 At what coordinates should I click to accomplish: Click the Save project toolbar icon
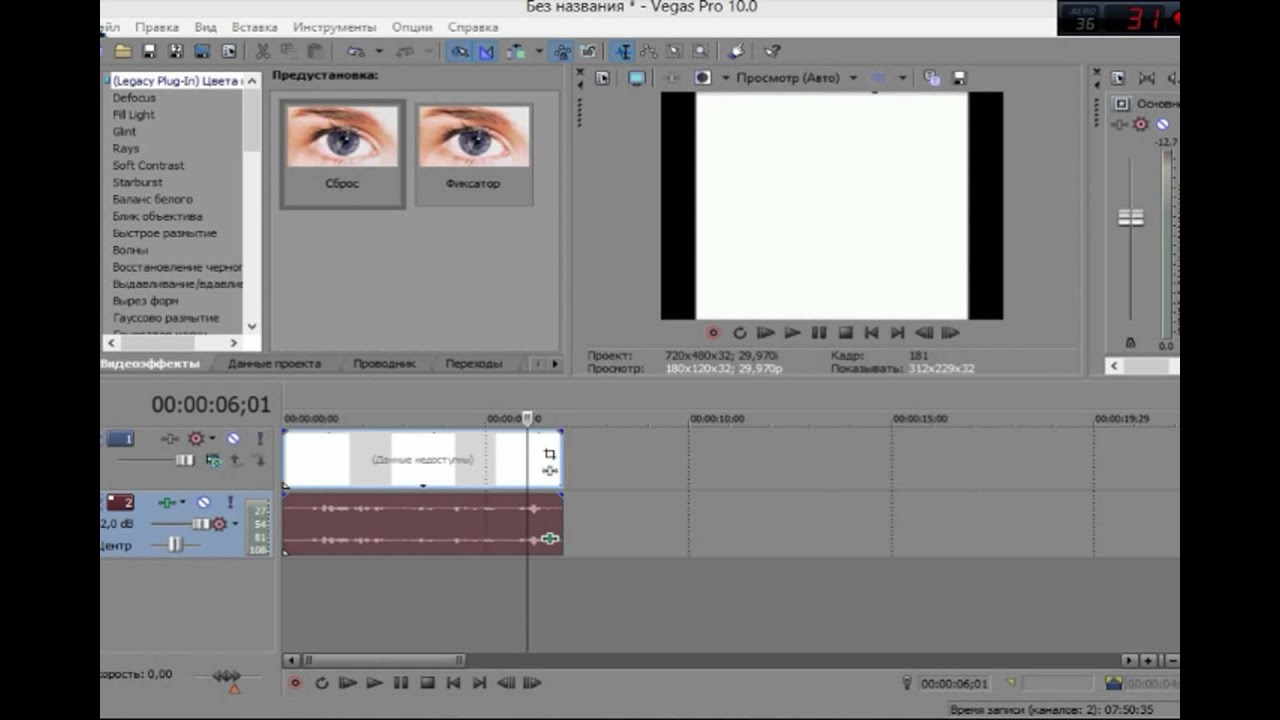[x=150, y=51]
